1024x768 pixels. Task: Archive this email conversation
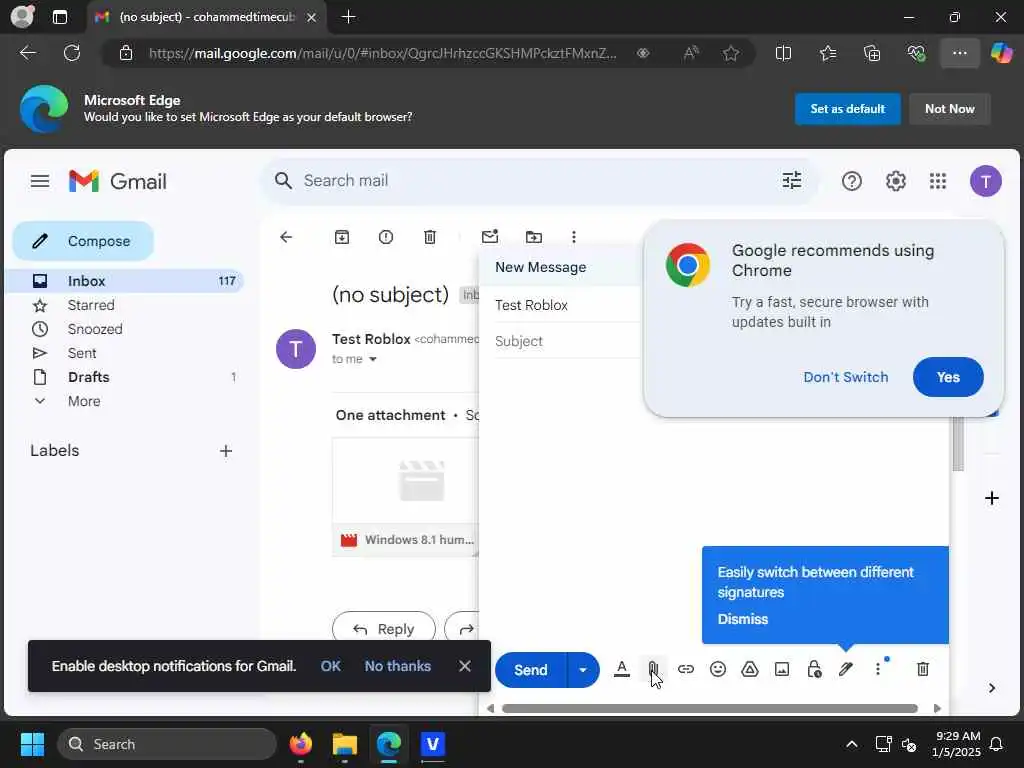[342, 237]
